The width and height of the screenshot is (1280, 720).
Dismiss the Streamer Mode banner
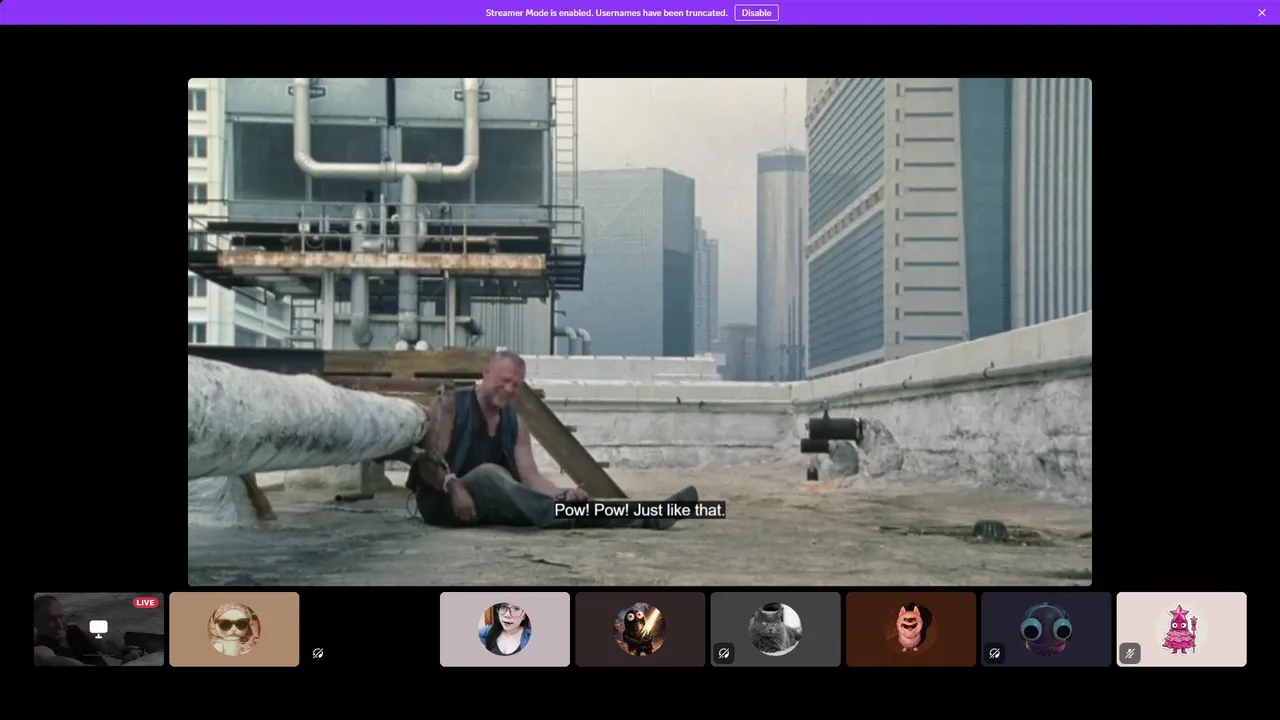coord(1261,13)
